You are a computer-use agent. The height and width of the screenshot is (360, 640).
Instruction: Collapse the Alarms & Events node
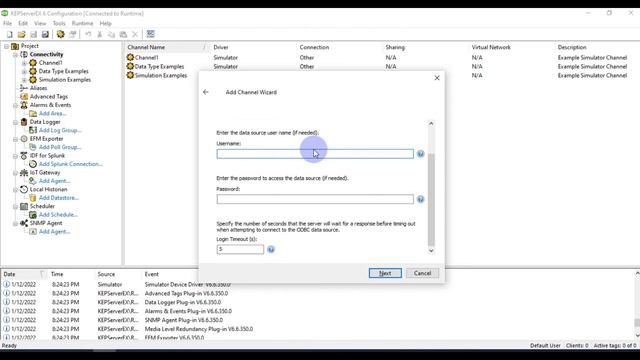16,105
